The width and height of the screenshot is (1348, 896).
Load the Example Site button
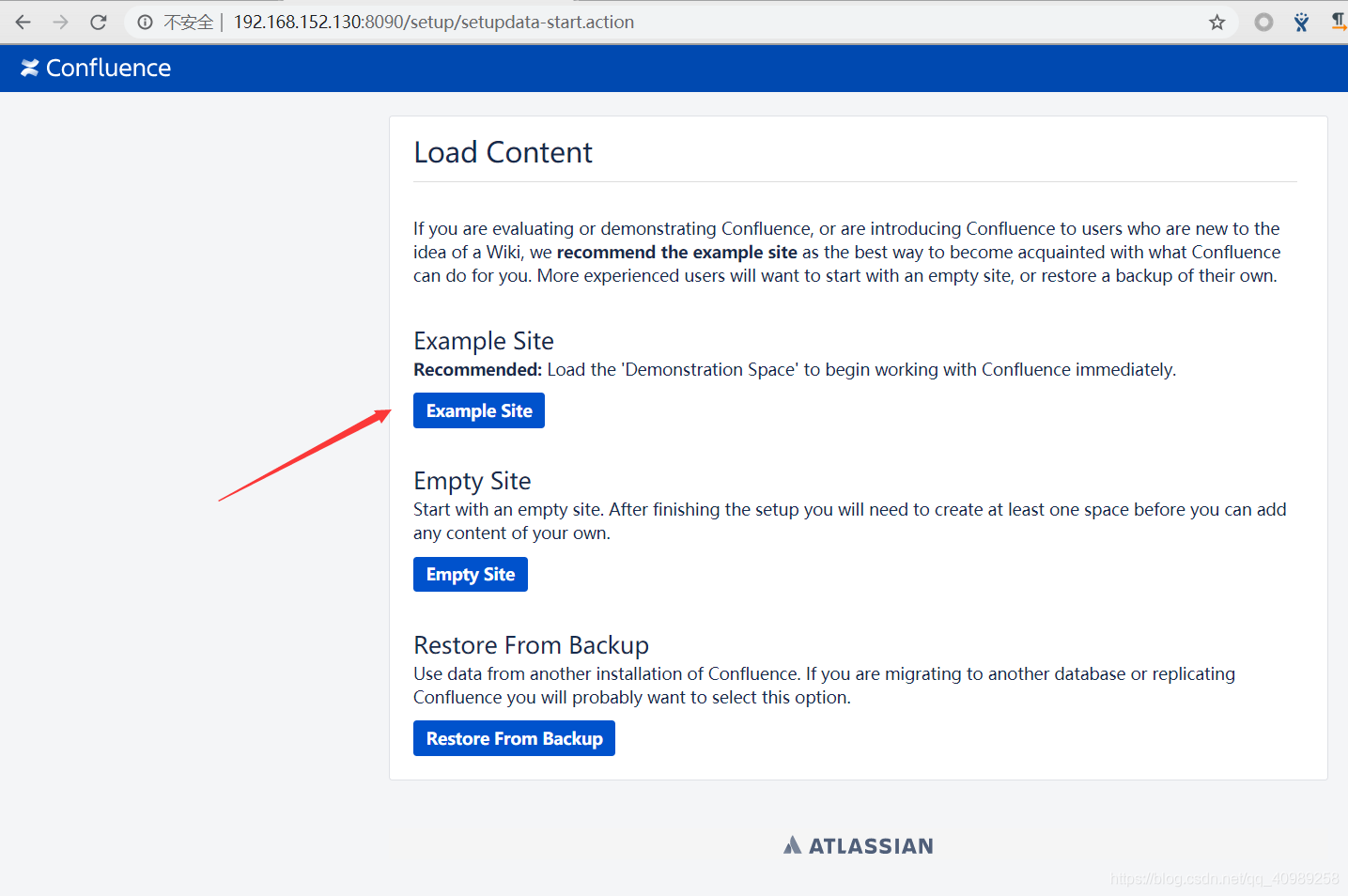[479, 410]
